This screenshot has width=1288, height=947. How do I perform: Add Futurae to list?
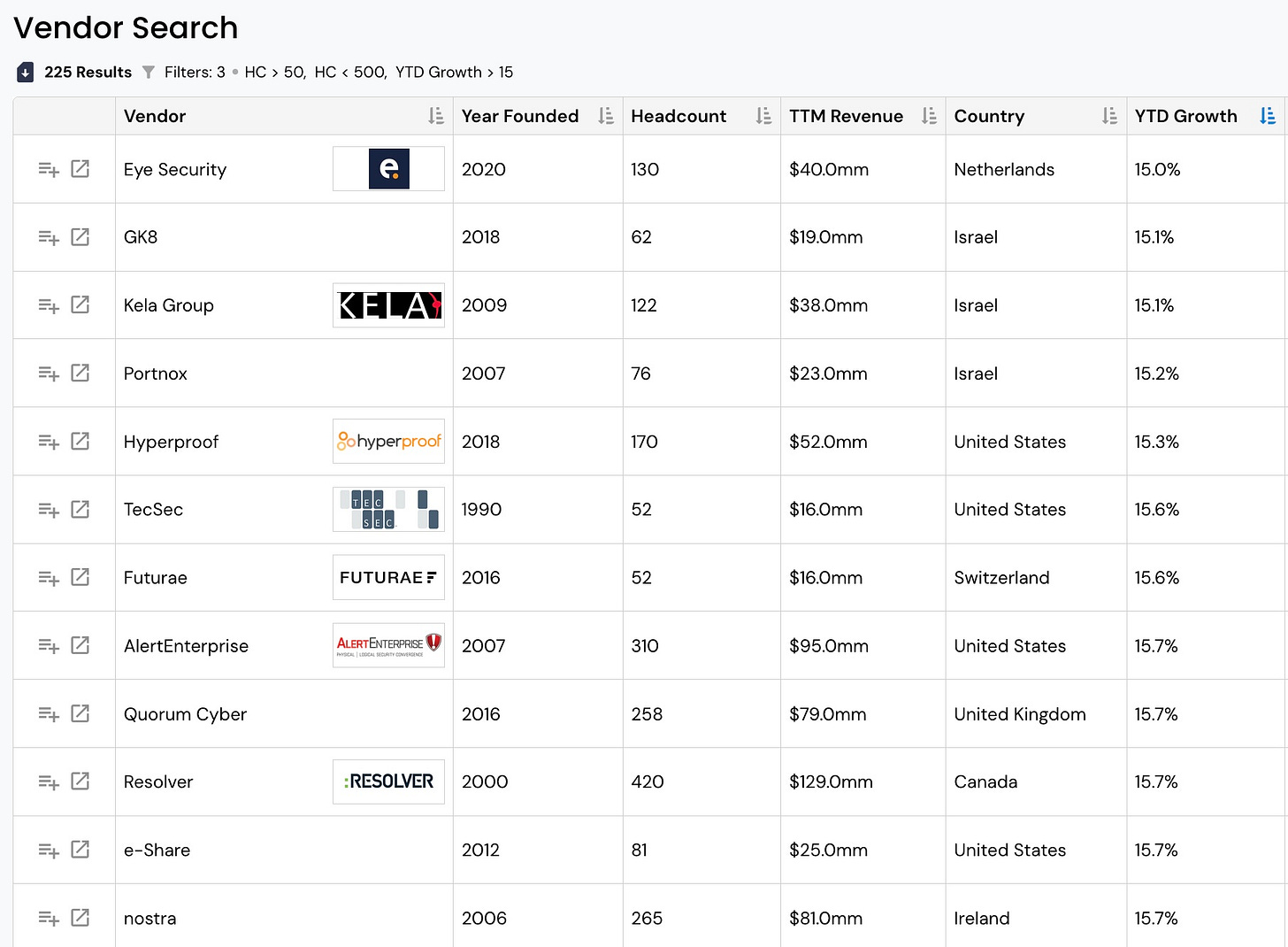[x=49, y=578]
